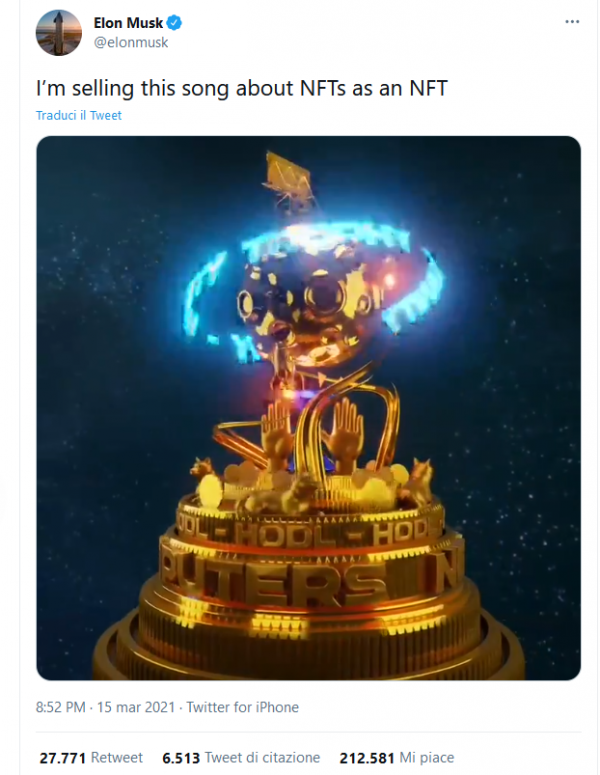Click the 15 mar 2021 date
Viewport: 600px width, 775px height.
pyautogui.click(x=136, y=707)
